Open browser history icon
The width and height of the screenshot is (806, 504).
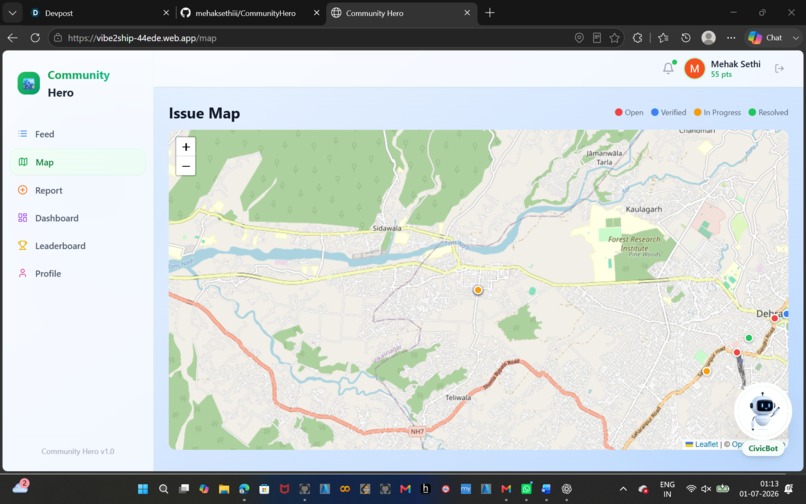pos(686,38)
